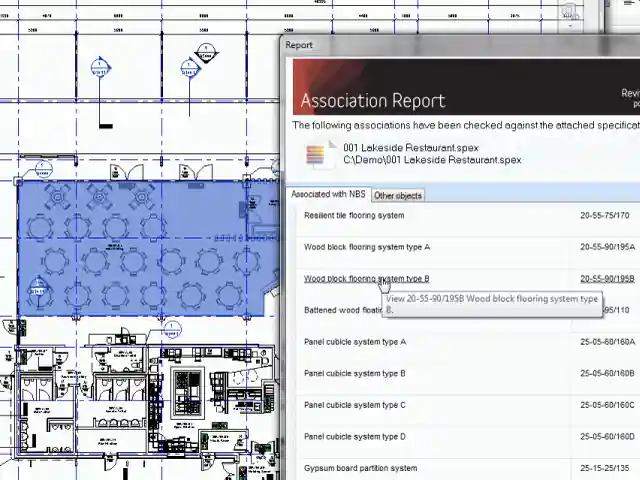Click clause code 25-05-60/160A

[x=607, y=342]
